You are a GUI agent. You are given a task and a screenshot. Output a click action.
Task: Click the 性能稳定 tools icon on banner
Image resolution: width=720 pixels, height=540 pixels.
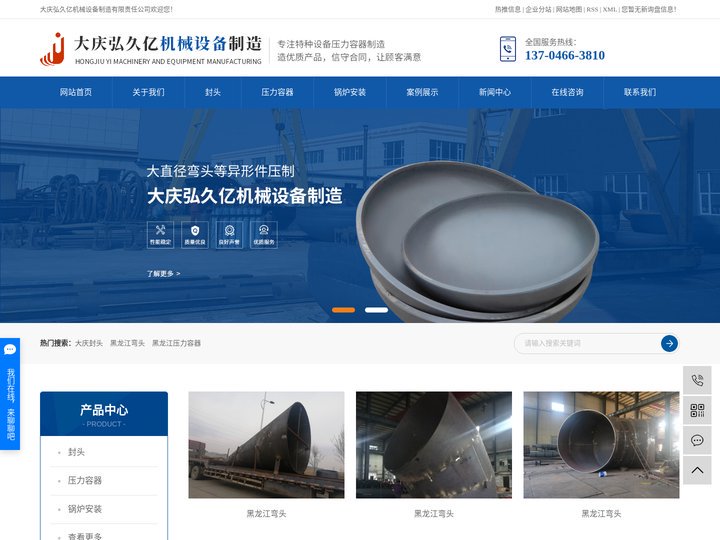(160, 234)
